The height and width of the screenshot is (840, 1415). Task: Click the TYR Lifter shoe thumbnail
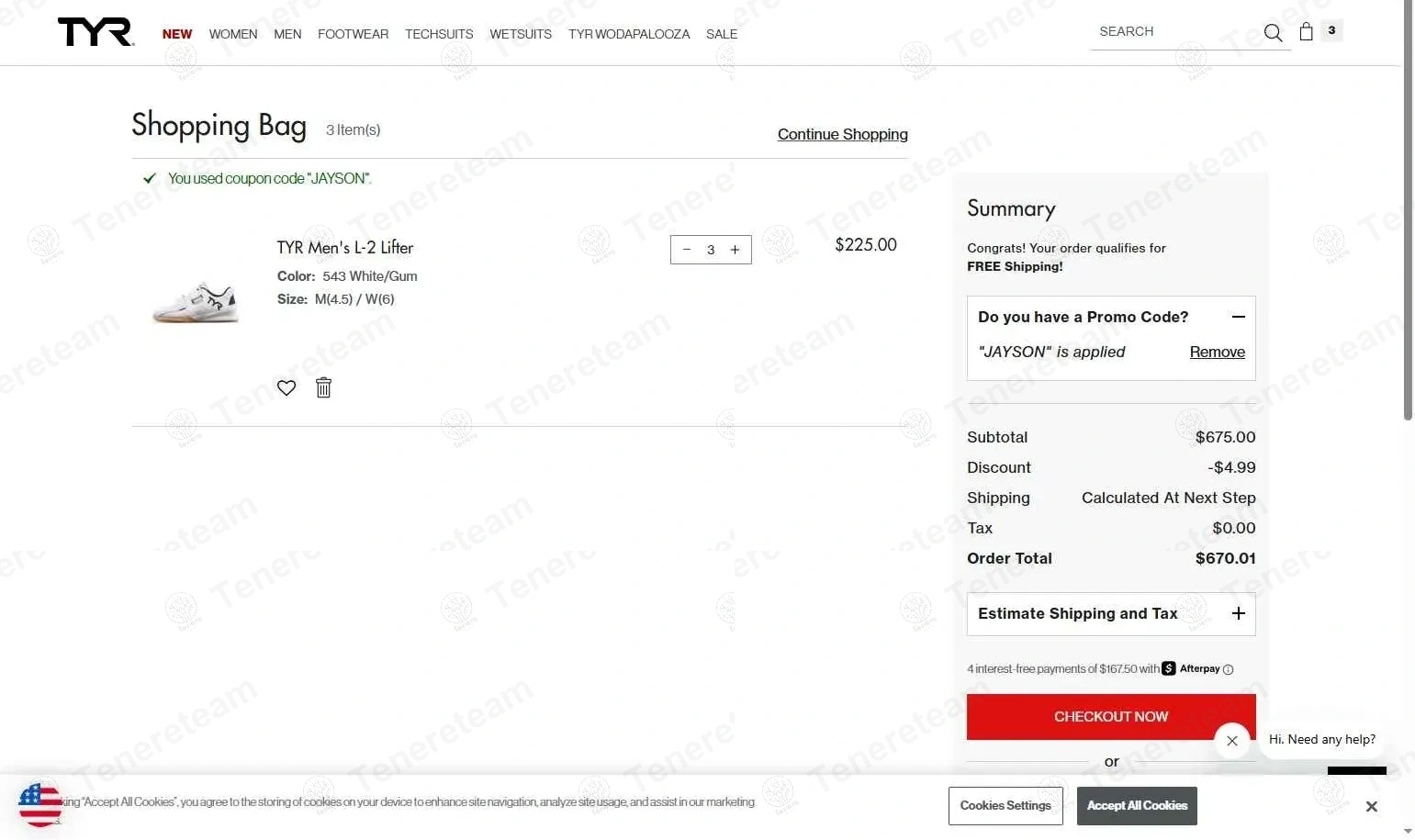coord(196,302)
